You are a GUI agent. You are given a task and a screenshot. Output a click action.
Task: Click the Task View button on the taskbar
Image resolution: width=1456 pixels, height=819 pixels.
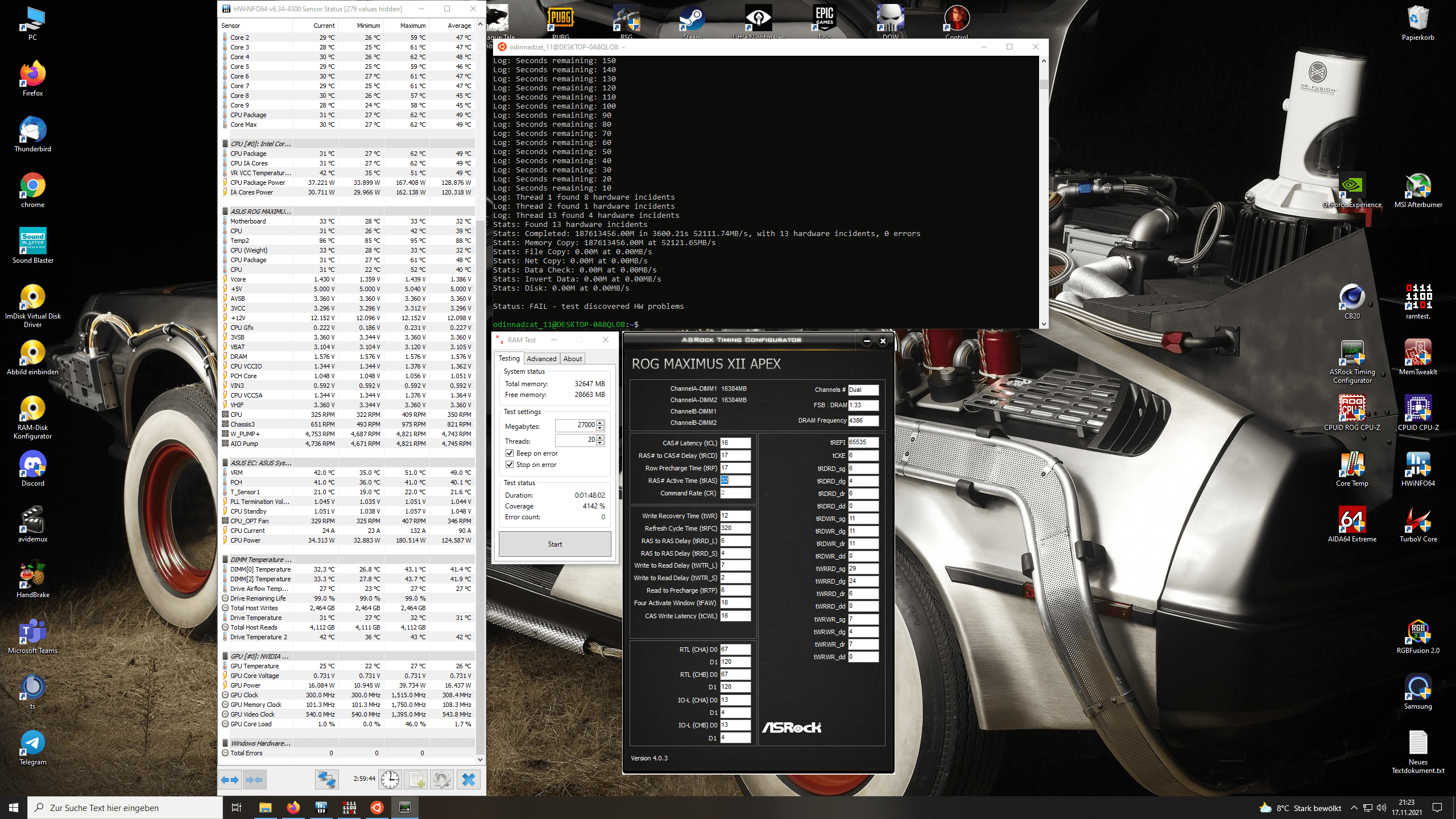pos(237,808)
